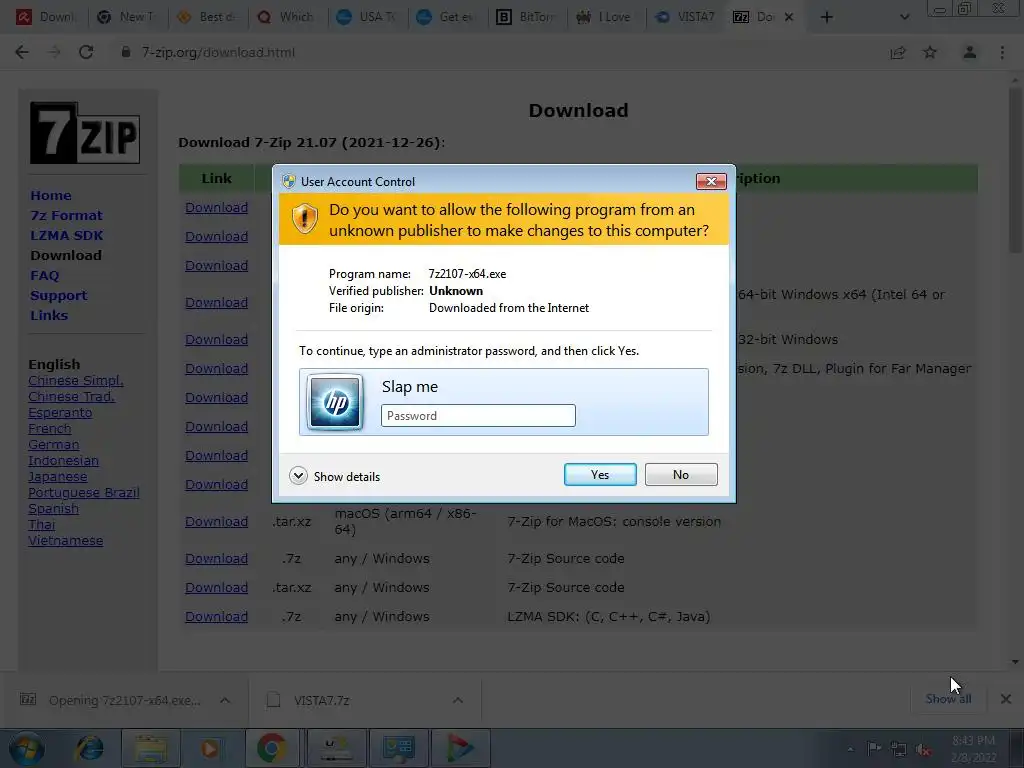This screenshot has height=768, width=1024.
Task: Select French language link
Action: coord(50,428)
